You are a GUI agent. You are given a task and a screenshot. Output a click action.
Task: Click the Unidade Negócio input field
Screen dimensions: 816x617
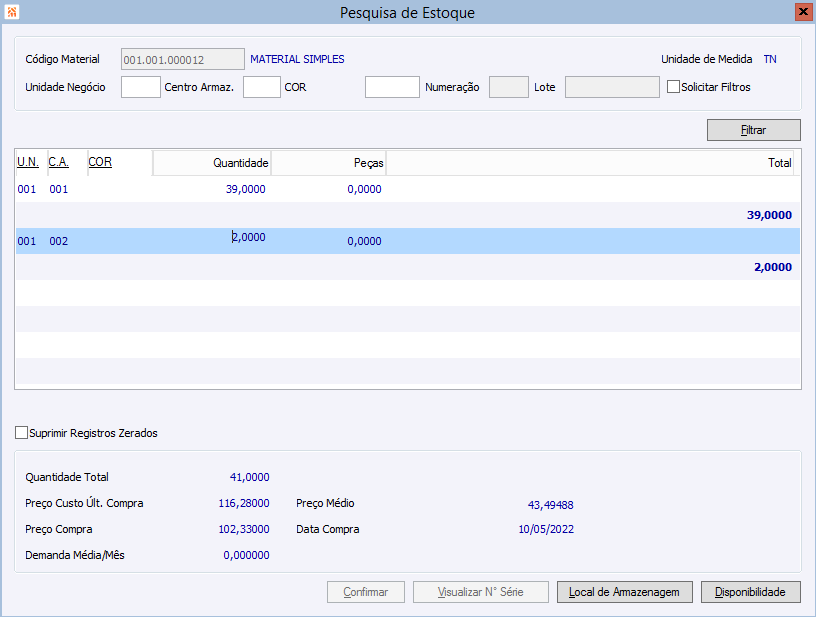point(140,87)
